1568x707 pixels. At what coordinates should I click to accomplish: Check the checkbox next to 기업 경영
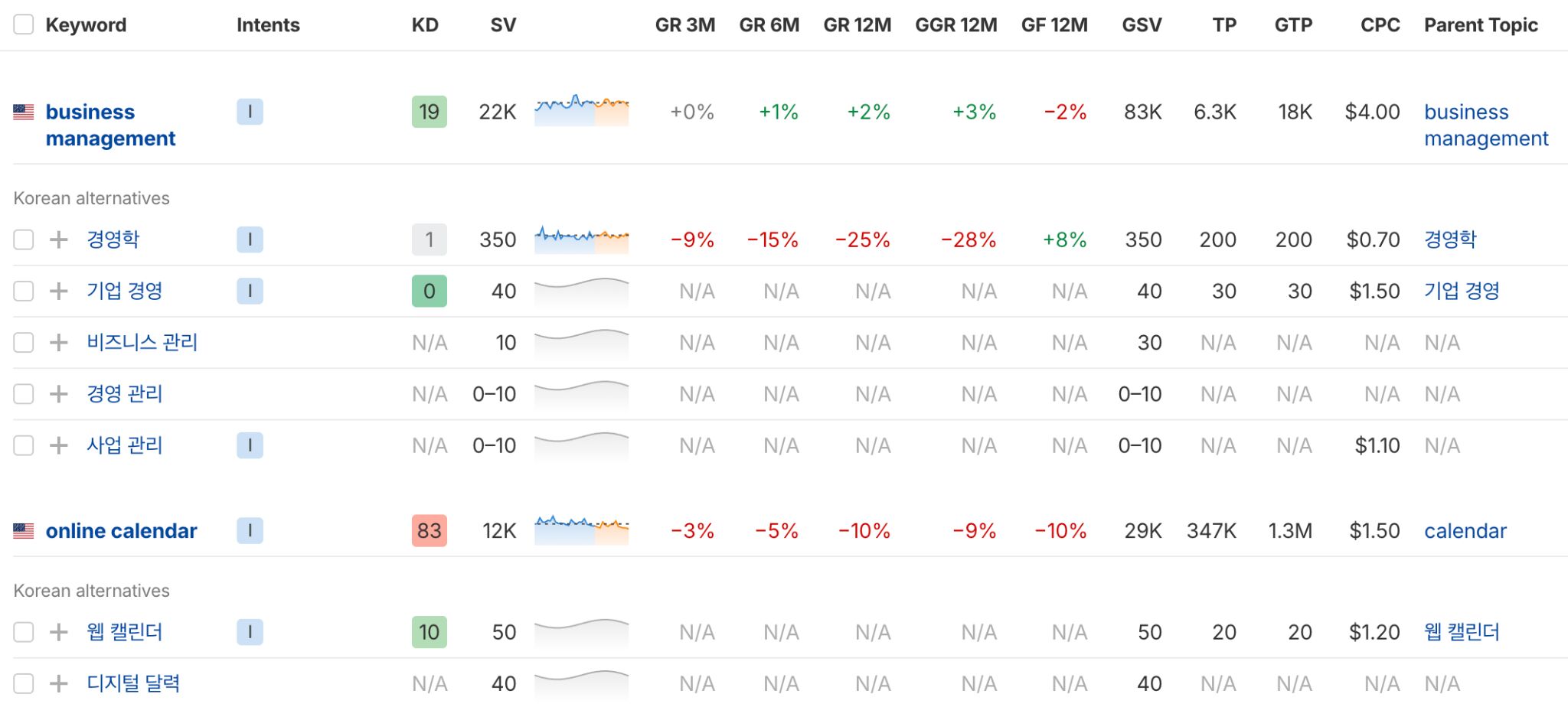(x=23, y=291)
